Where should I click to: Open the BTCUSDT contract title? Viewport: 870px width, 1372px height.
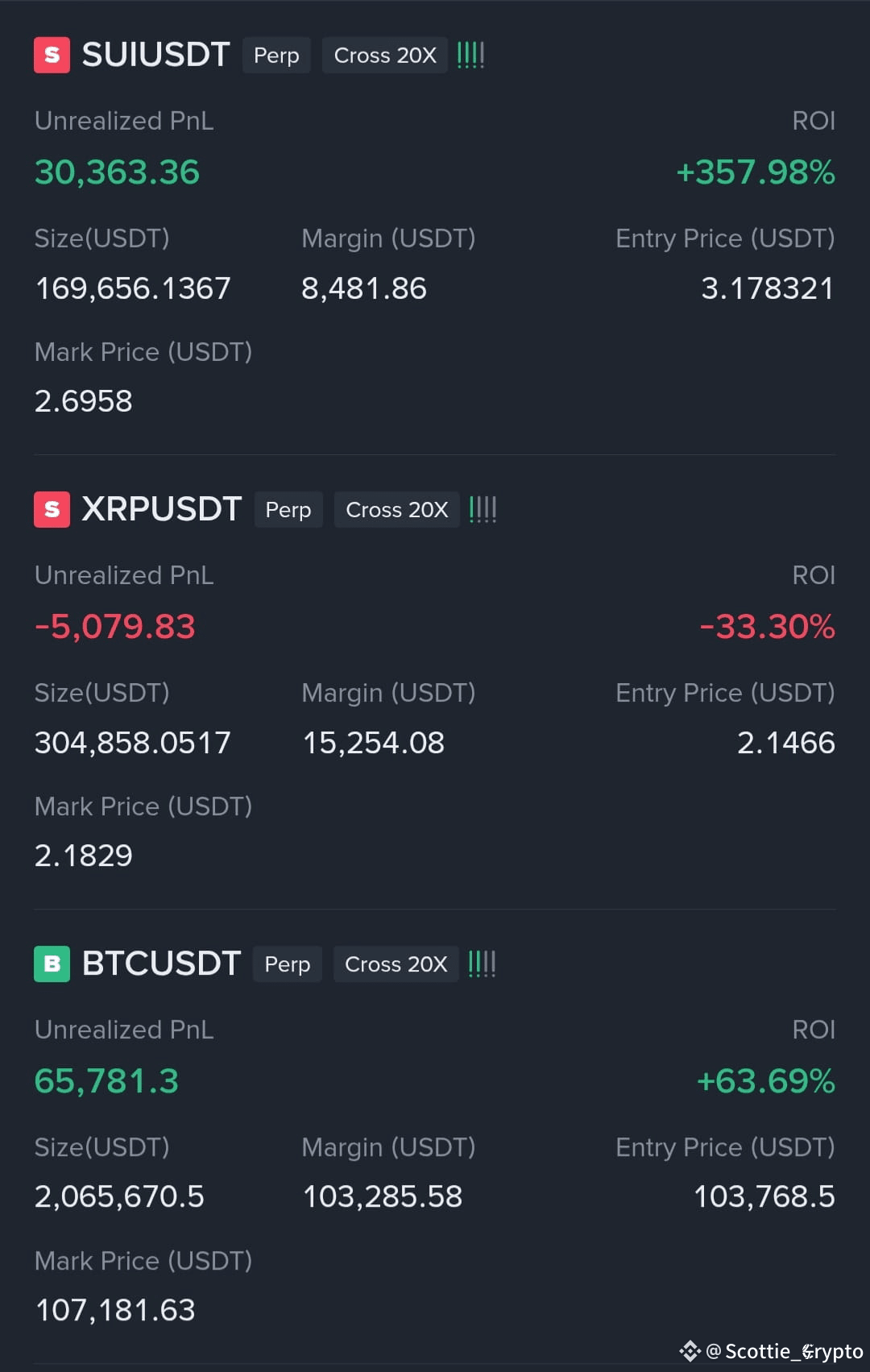point(161,964)
